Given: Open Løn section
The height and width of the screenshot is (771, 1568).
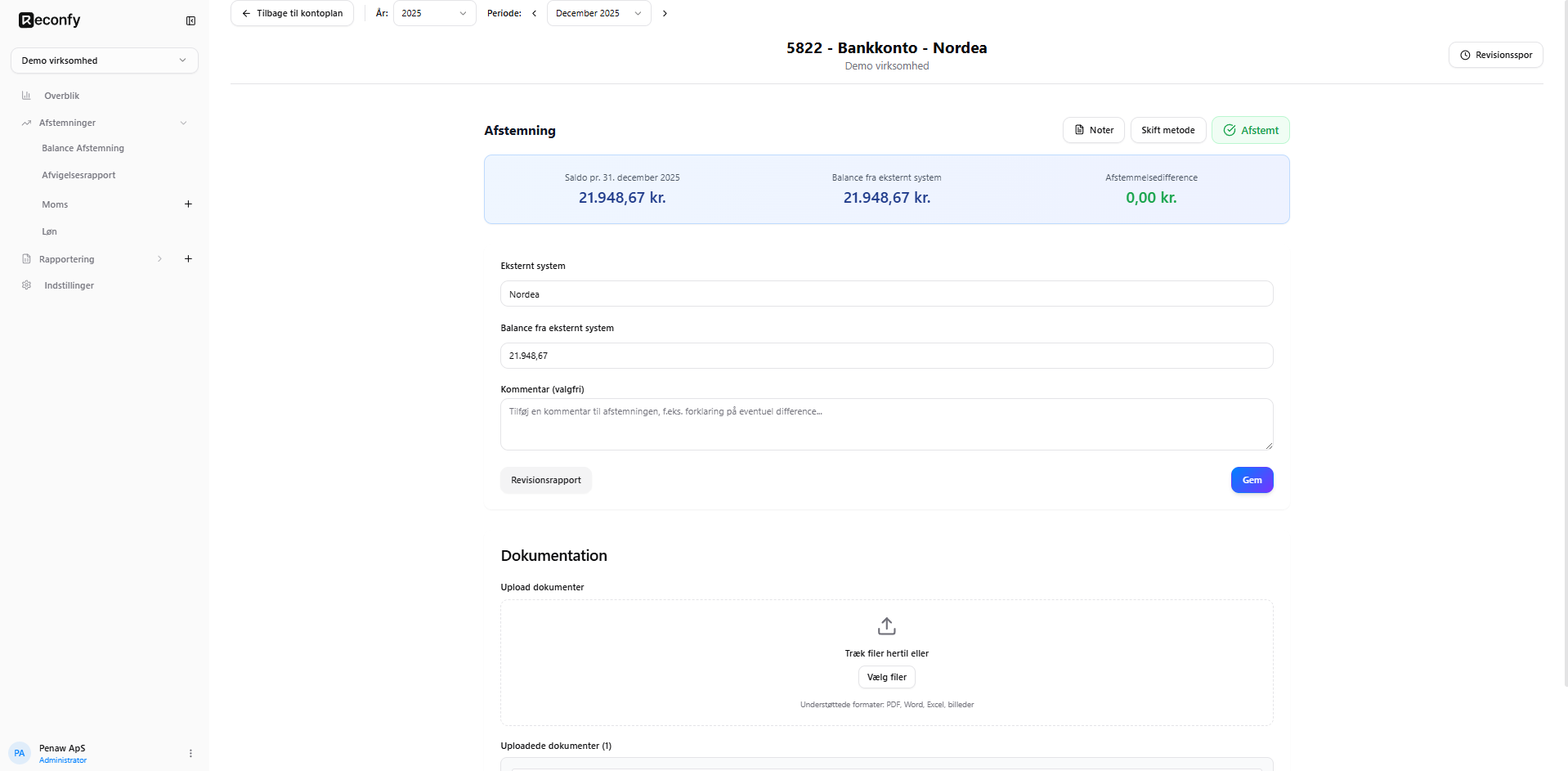Looking at the screenshot, I should pos(49,231).
